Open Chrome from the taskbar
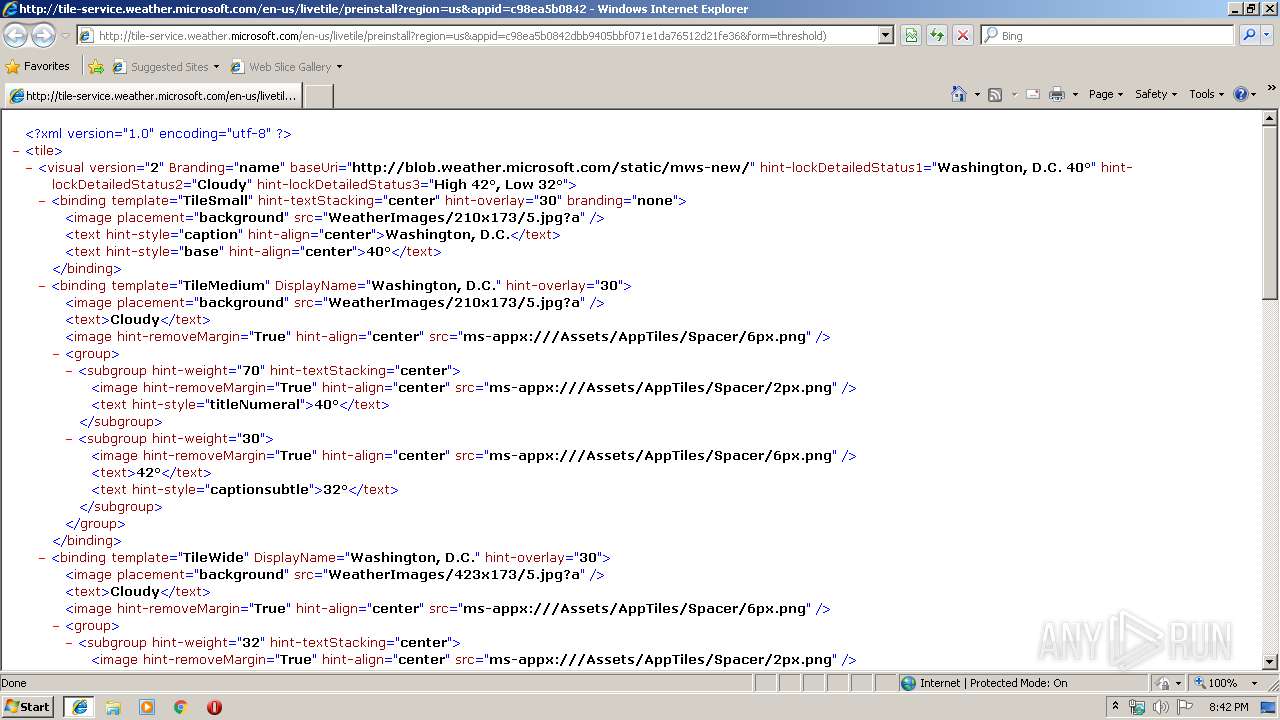This screenshot has width=1280, height=720. coord(181,707)
